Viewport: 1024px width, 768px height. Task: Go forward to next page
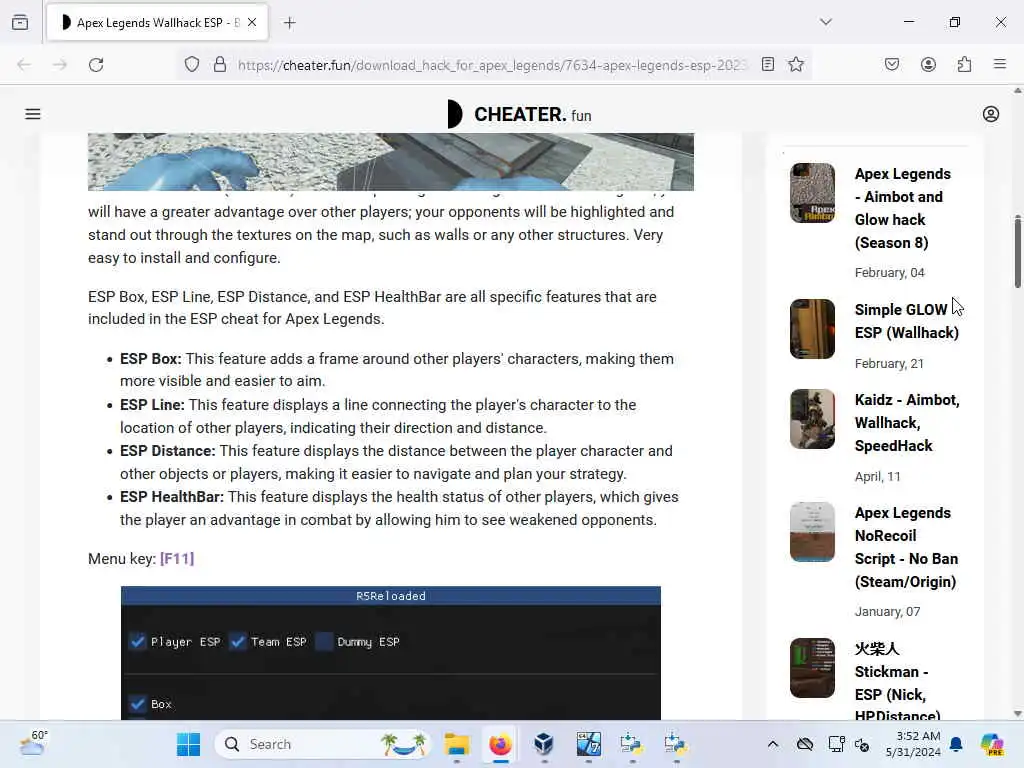(60, 65)
